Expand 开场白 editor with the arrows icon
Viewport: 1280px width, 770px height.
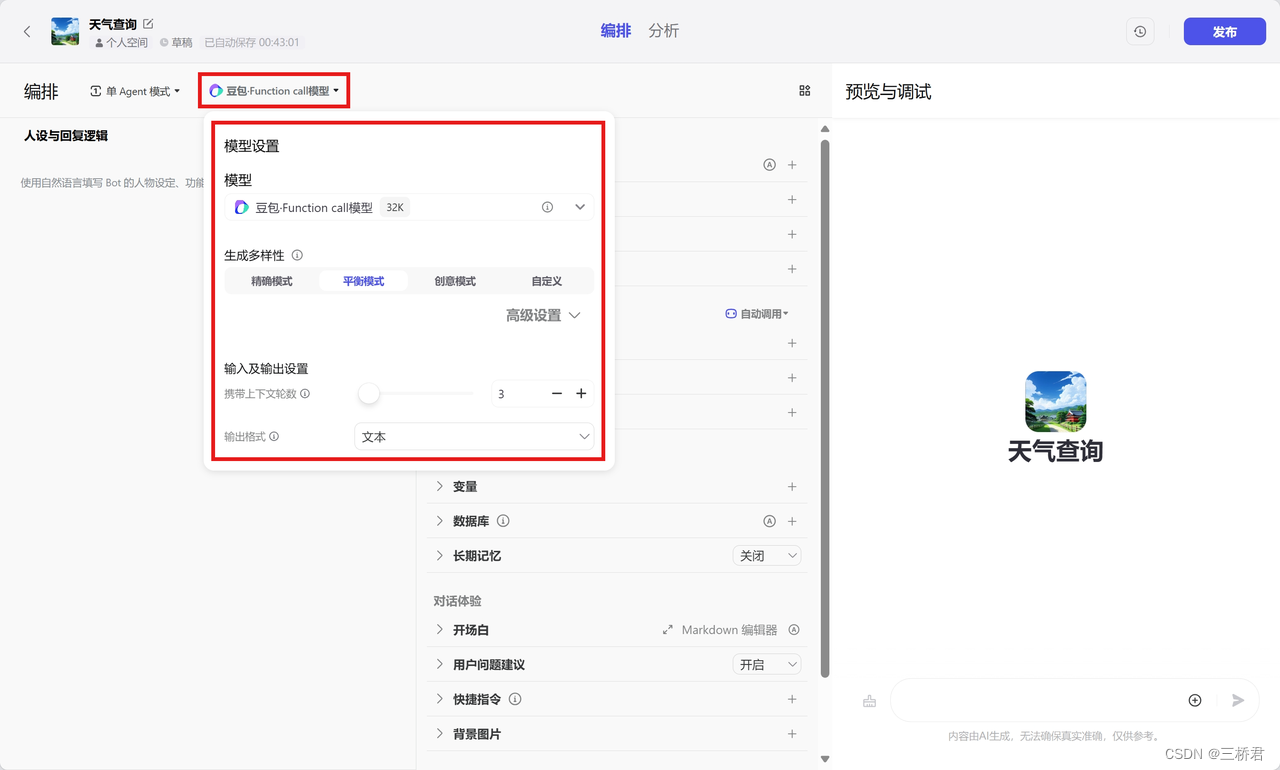668,630
